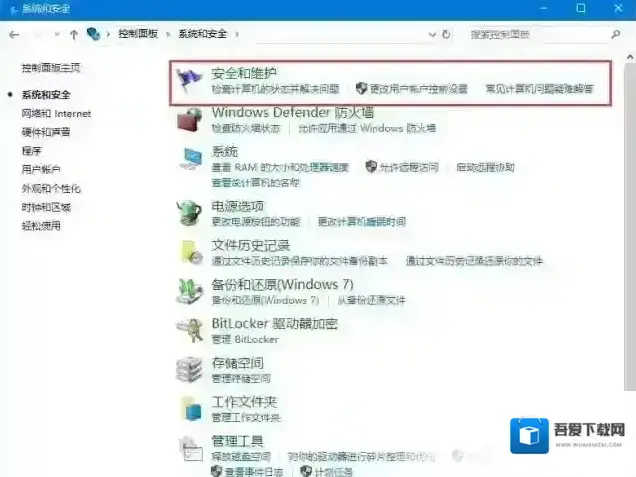Open Windows Defender 防火墙 heading
Screen dimensions: 636x477
click(x=292, y=112)
